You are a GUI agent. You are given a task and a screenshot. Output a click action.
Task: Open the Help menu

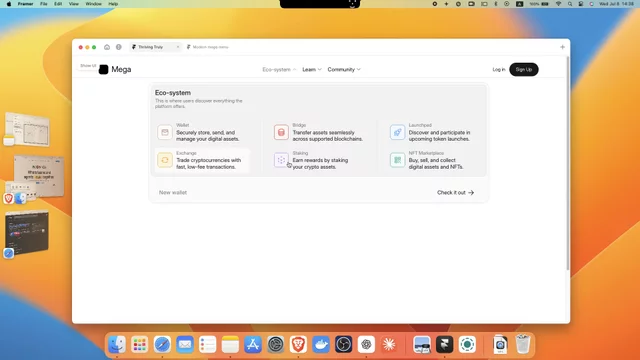click(113, 4)
